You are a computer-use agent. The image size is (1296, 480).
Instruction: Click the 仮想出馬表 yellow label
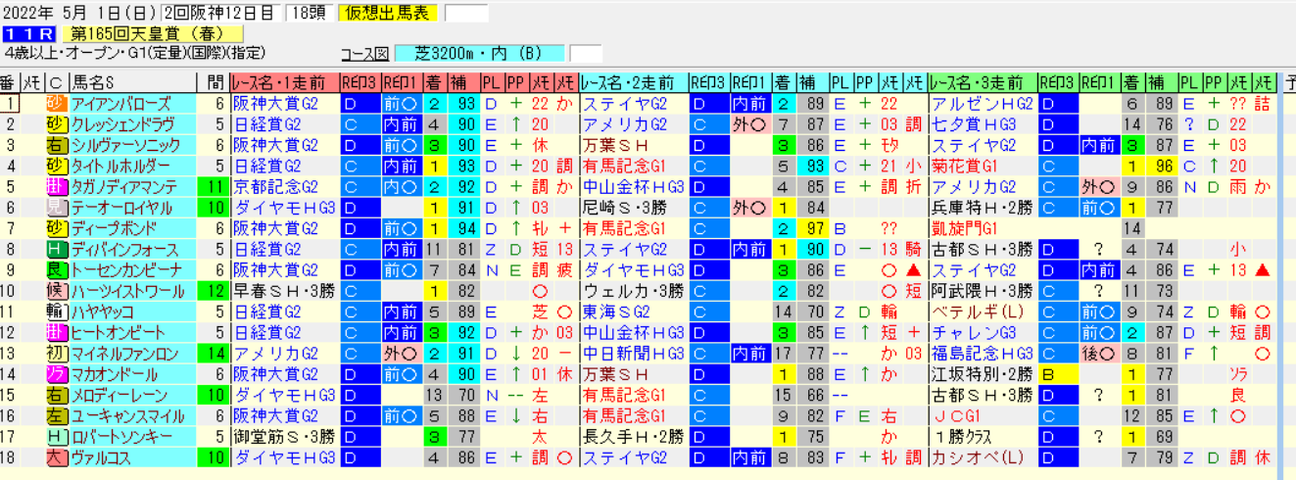(x=389, y=13)
